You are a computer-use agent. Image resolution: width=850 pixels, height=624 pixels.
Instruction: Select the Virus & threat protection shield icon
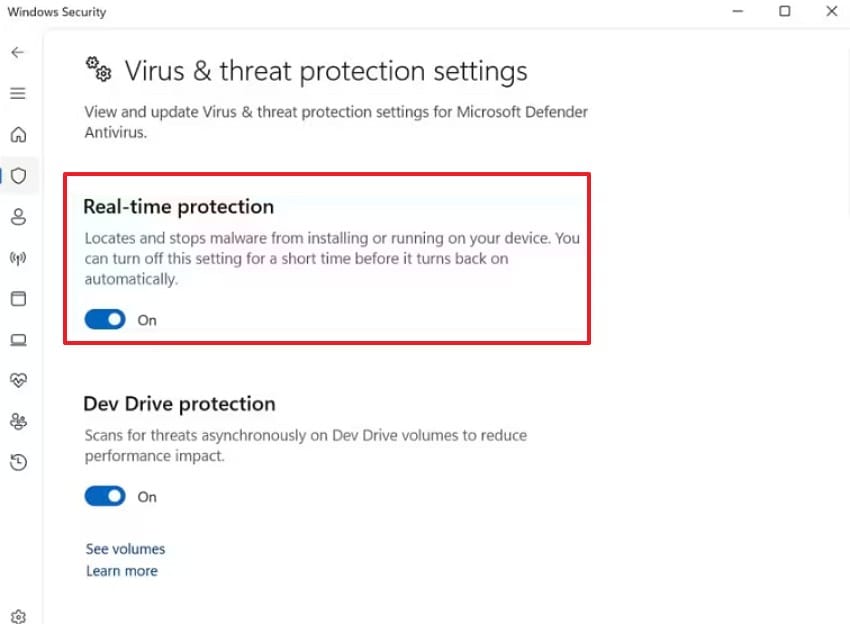click(x=18, y=175)
